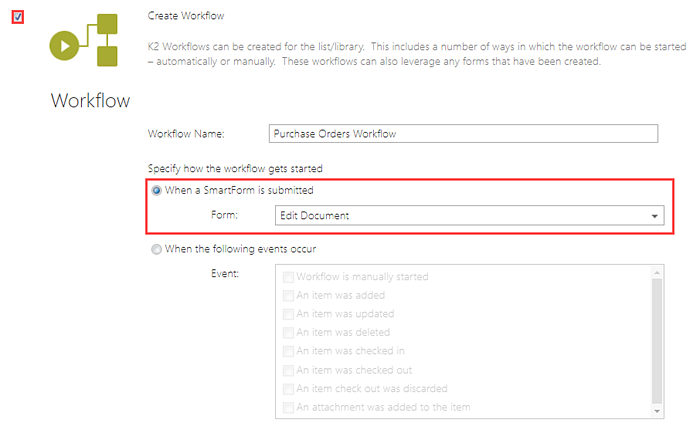The width and height of the screenshot is (700, 433).
Task: Check 'Workflow is manually started' event
Action: tap(289, 277)
